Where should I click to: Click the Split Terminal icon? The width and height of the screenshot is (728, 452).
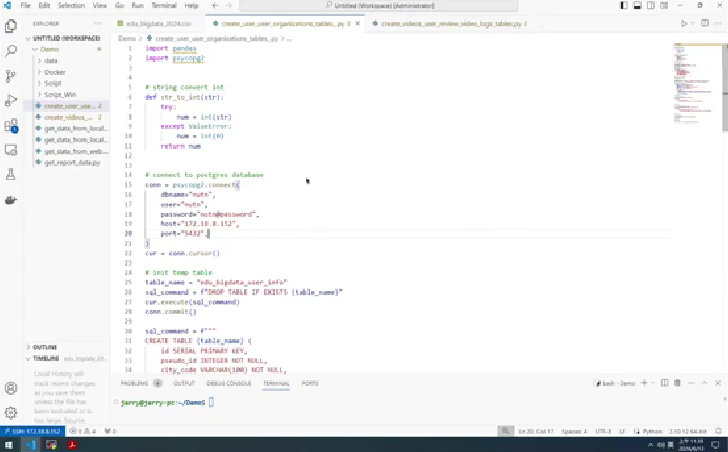pos(664,383)
